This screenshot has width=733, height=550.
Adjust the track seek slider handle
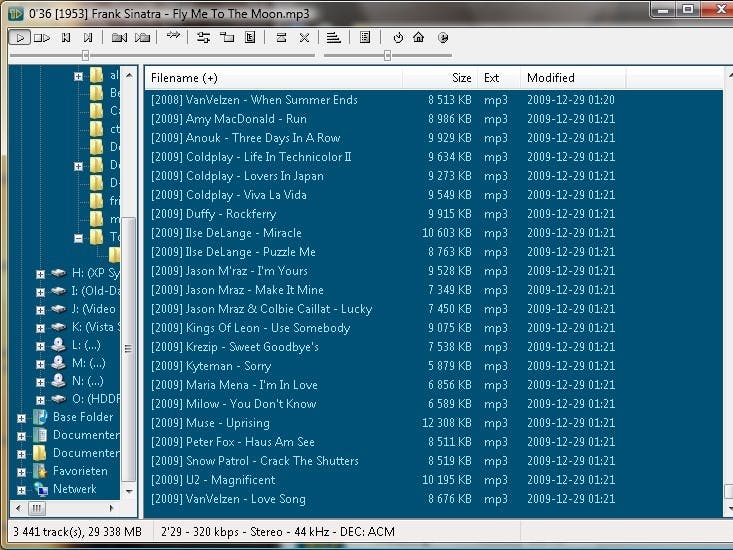(85, 56)
